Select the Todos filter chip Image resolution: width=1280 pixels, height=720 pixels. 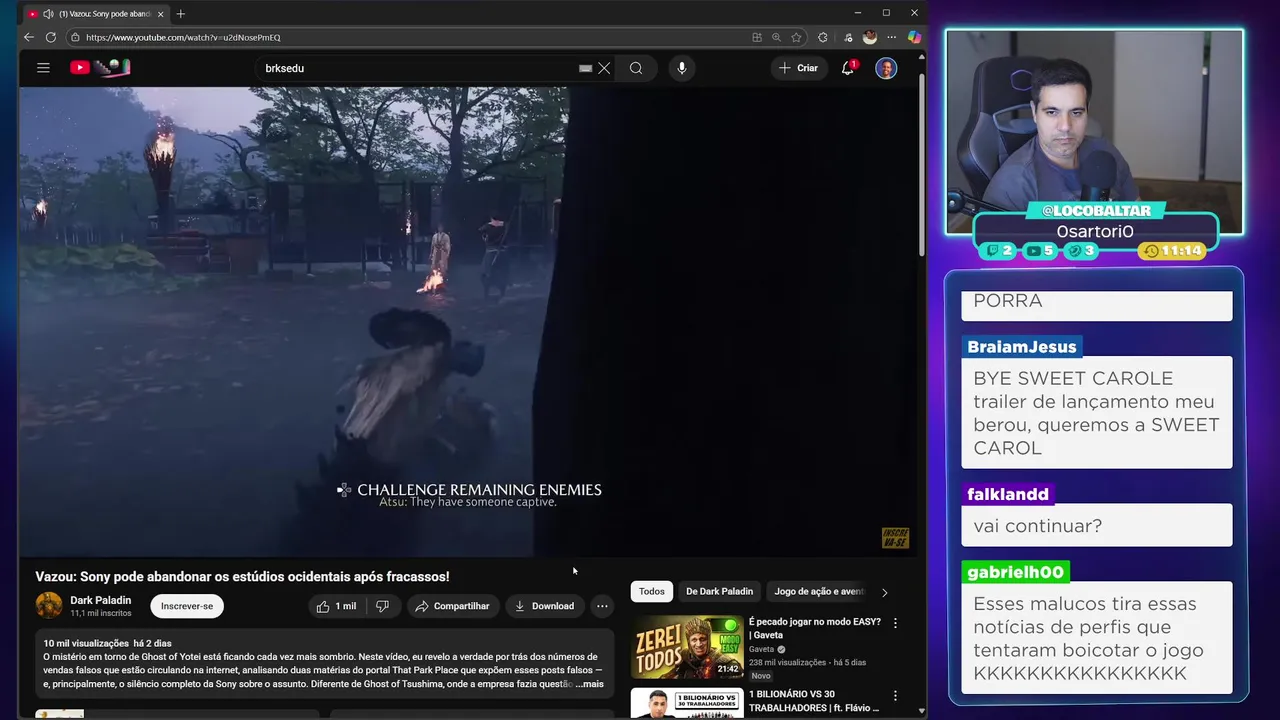pyautogui.click(x=652, y=591)
